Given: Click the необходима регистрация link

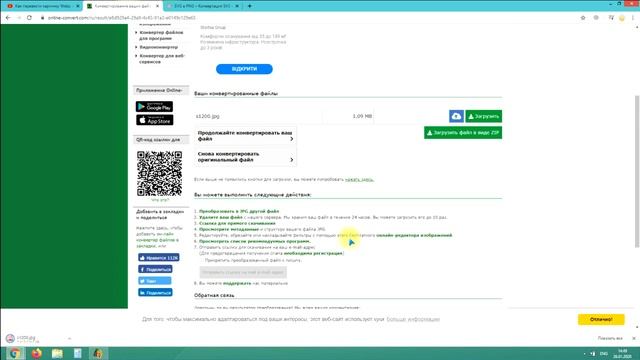Looking at the screenshot, I should [x=313, y=253].
